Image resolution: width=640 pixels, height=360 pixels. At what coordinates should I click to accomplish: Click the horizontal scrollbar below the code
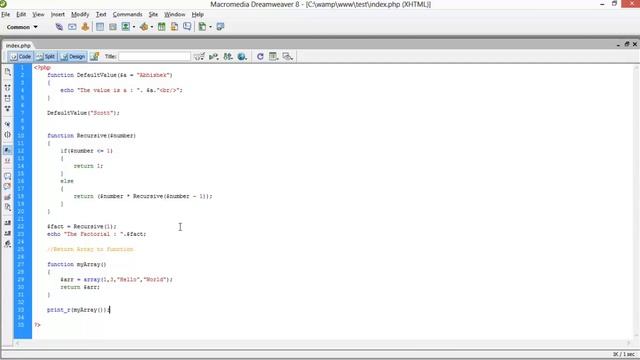pos(322,343)
